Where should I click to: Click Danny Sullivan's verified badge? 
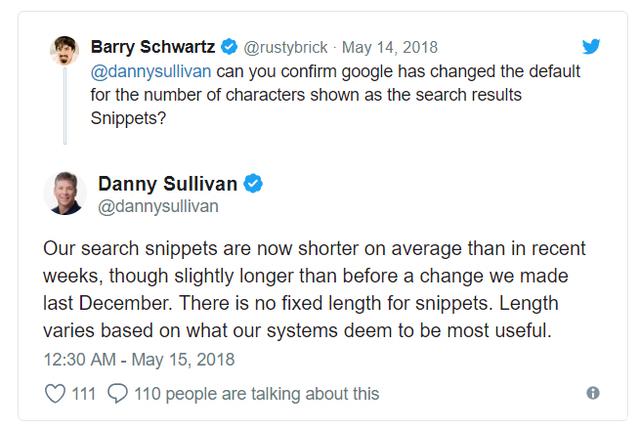tap(255, 184)
